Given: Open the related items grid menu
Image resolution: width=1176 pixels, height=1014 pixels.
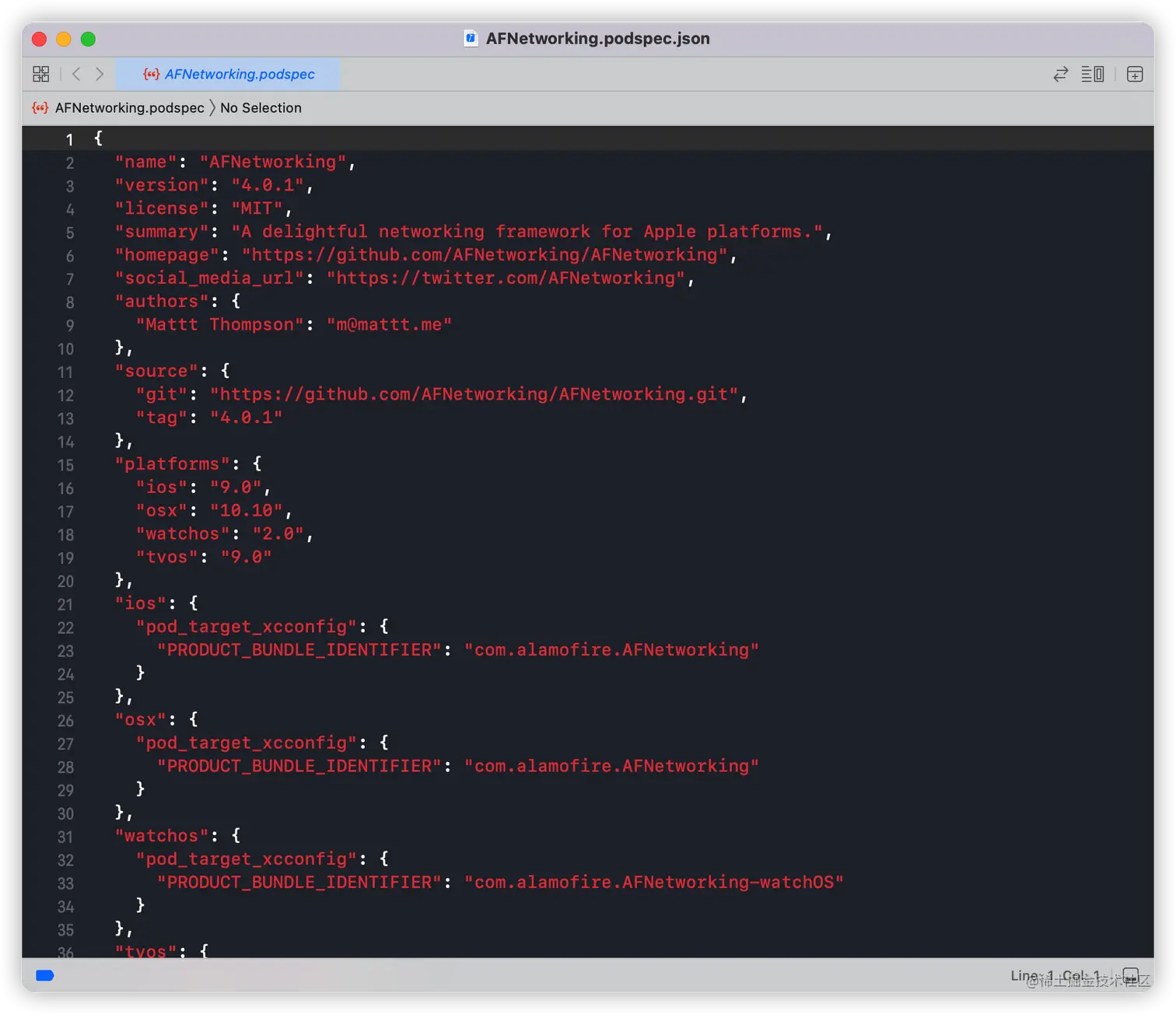Looking at the screenshot, I should click(x=41, y=74).
